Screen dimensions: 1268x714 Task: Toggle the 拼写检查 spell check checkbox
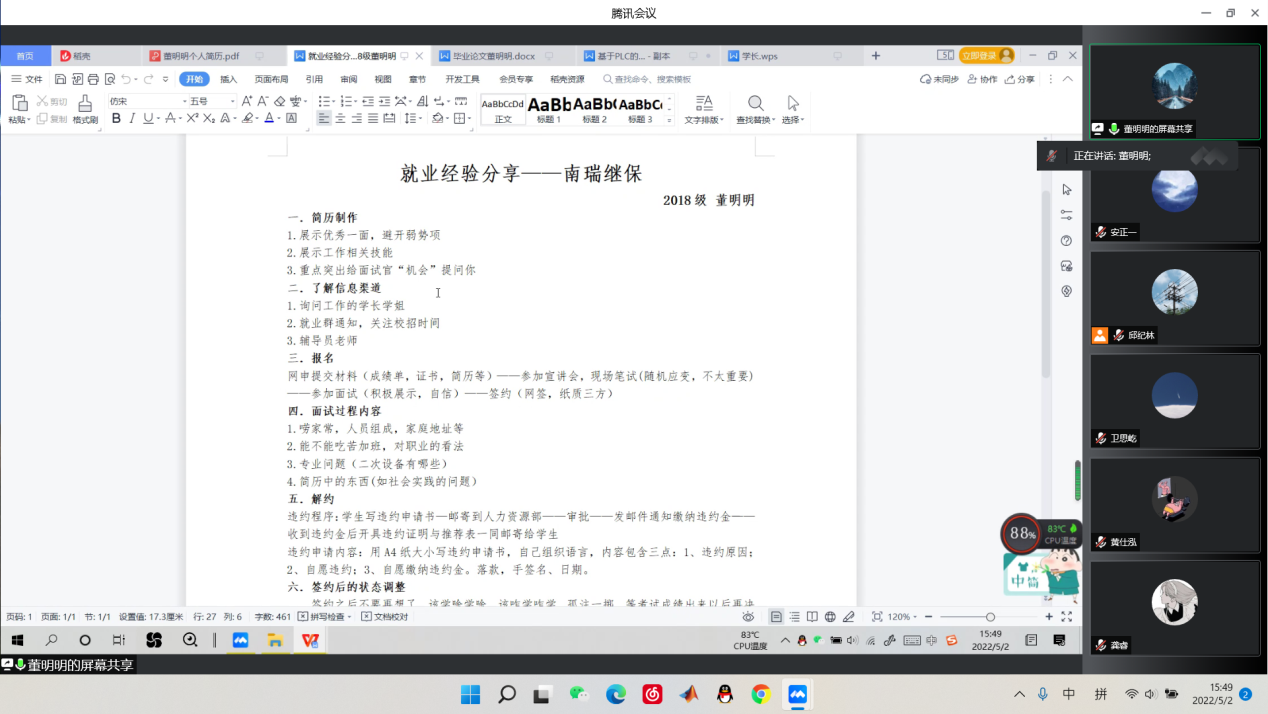(303, 617)
